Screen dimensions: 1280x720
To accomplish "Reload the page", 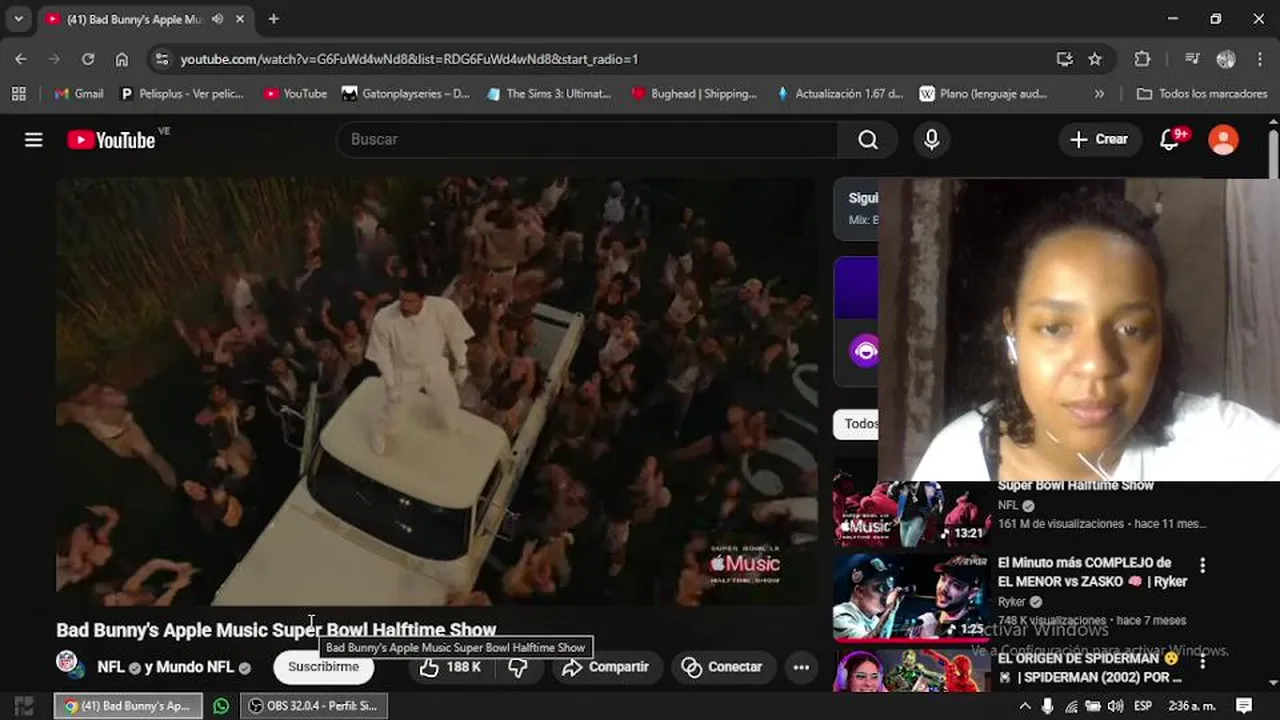I will 88,59.
